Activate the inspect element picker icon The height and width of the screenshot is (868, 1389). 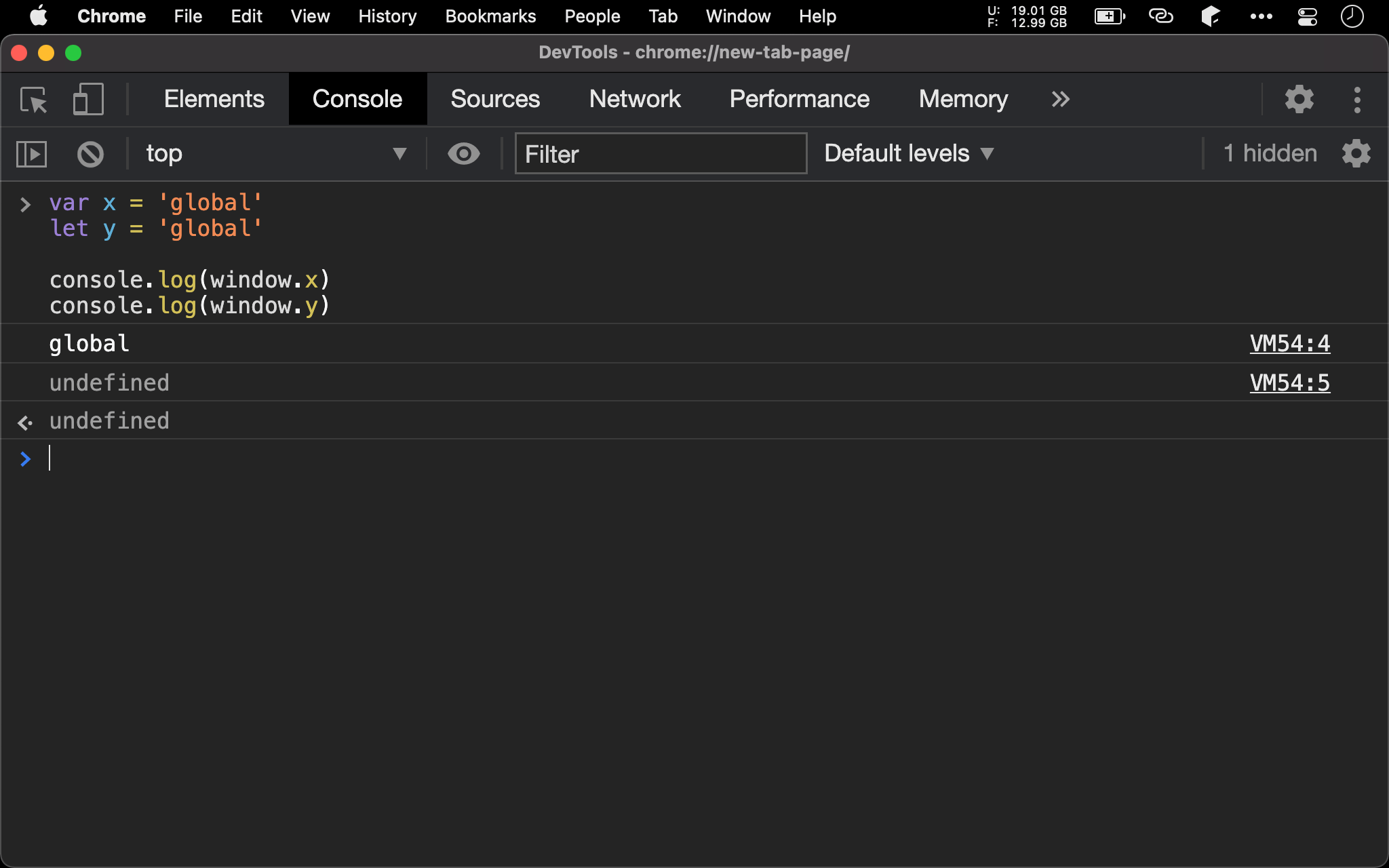(x=33, y=100)
